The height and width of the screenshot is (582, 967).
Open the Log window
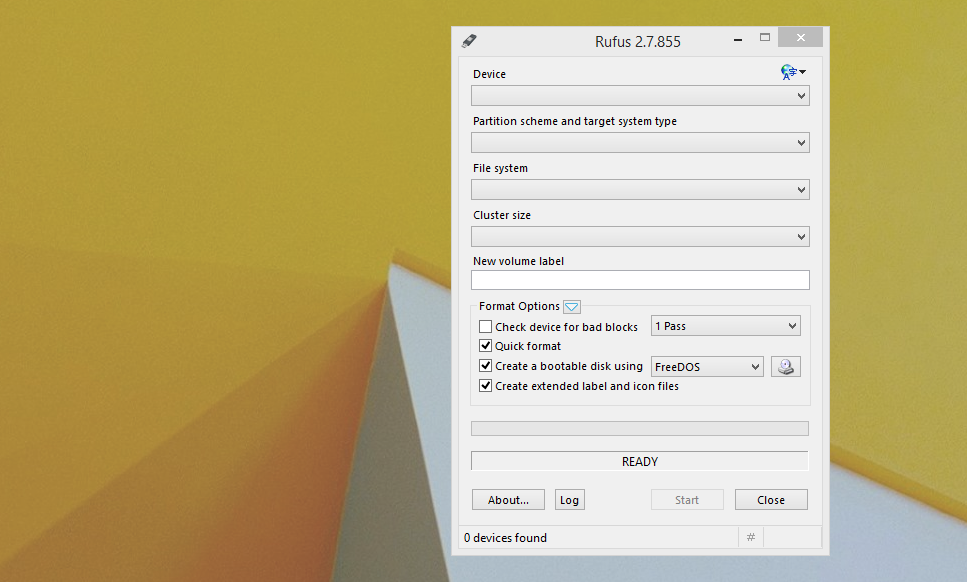[569, 500]
